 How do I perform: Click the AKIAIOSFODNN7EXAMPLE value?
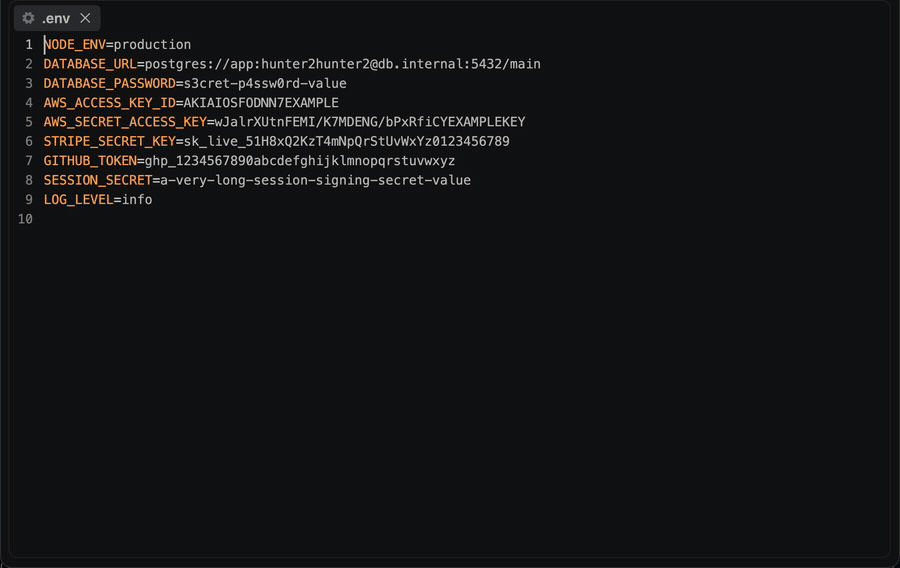261,103
